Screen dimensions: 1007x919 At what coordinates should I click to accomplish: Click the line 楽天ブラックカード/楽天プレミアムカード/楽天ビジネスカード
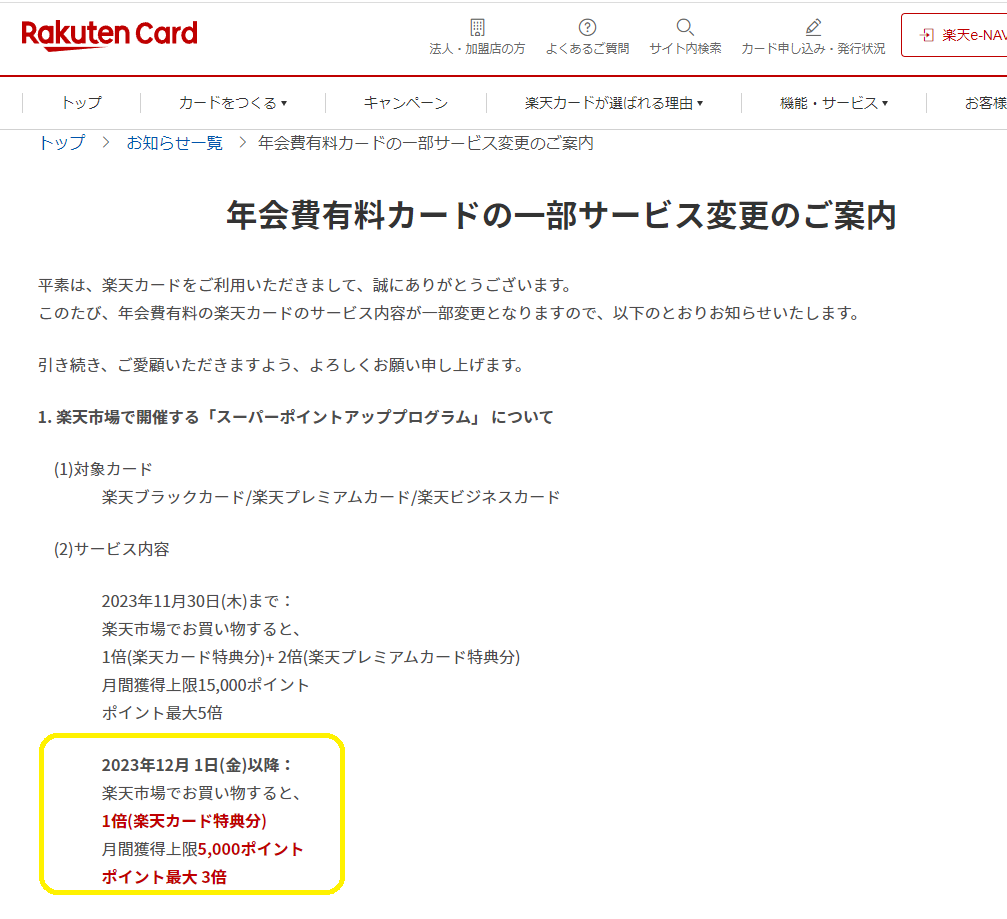pyautogui.click(x=331, y=497)
